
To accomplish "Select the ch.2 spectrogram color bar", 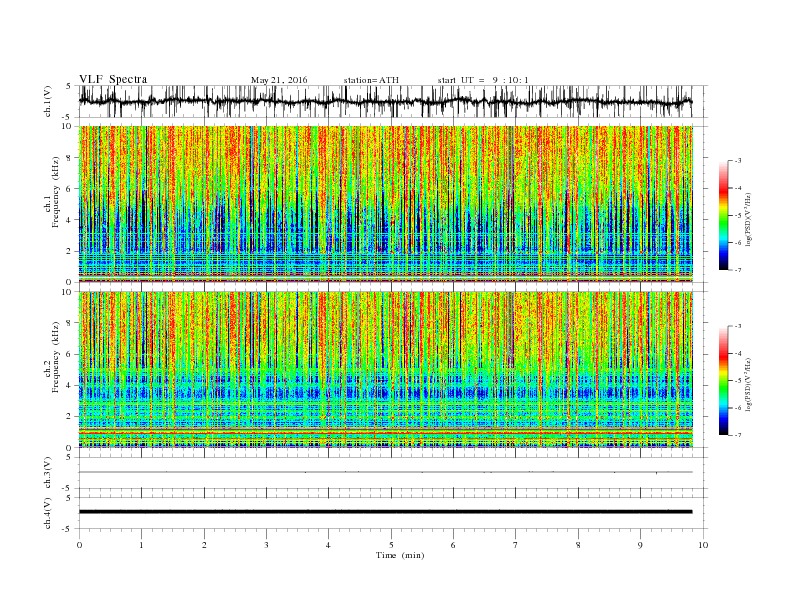I will [x=723, y=380].
